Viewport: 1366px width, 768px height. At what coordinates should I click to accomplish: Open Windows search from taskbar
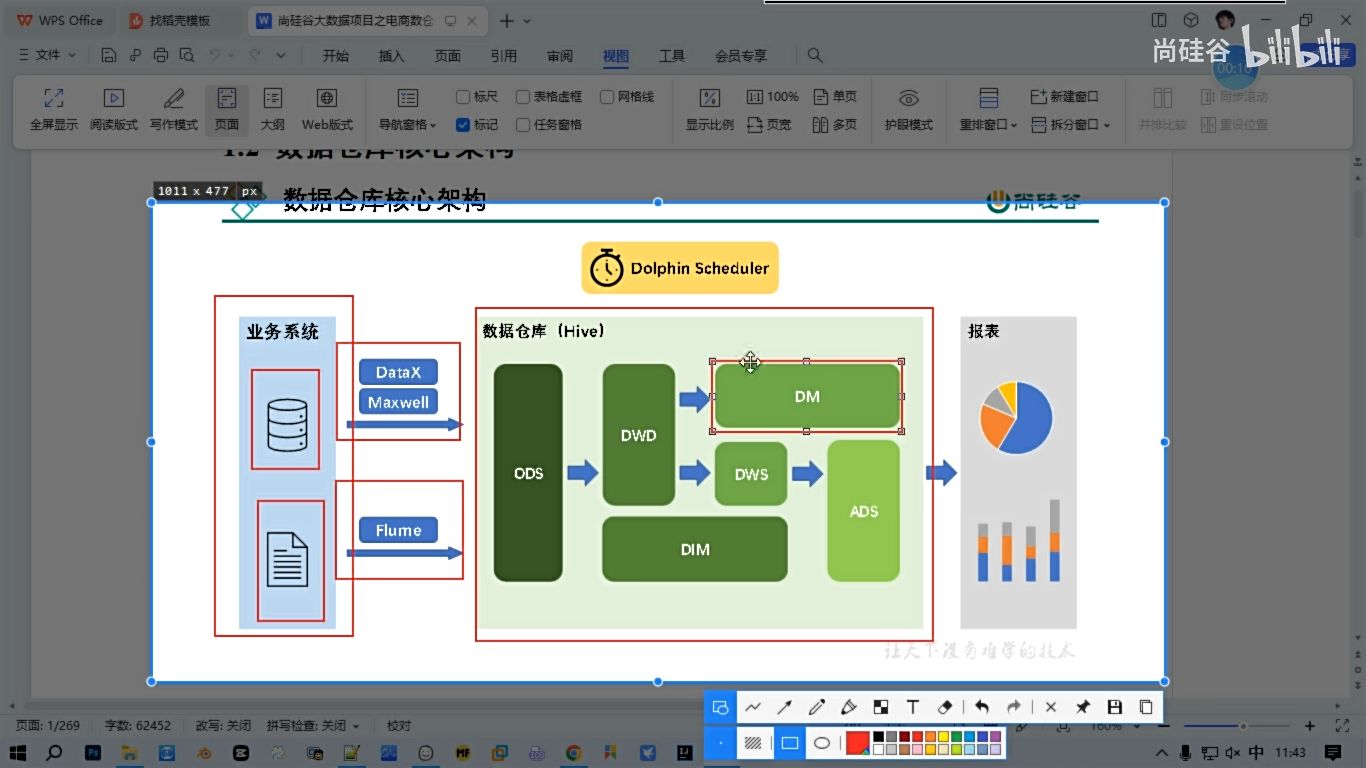point(55,752)
